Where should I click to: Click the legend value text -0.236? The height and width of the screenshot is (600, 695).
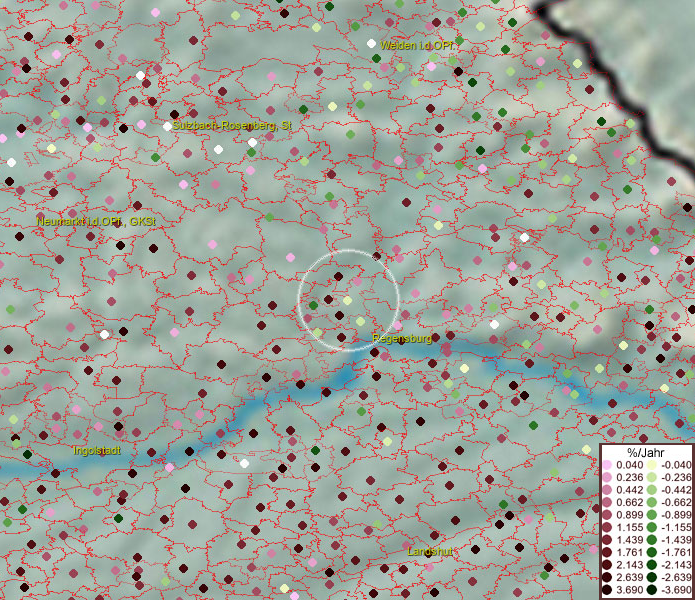(x=676, y=477)
